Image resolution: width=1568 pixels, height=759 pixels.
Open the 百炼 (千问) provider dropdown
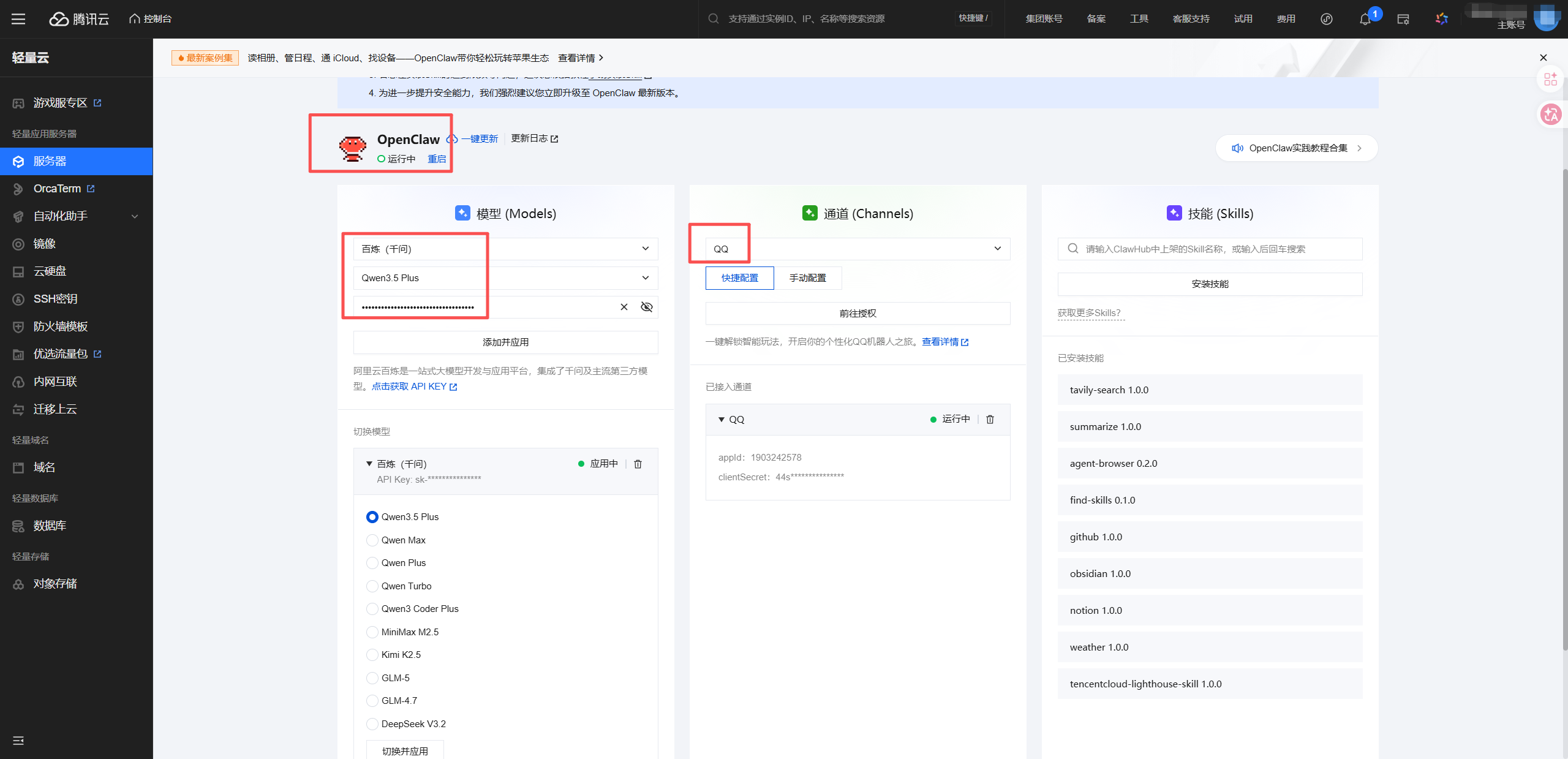pos(505,249)
